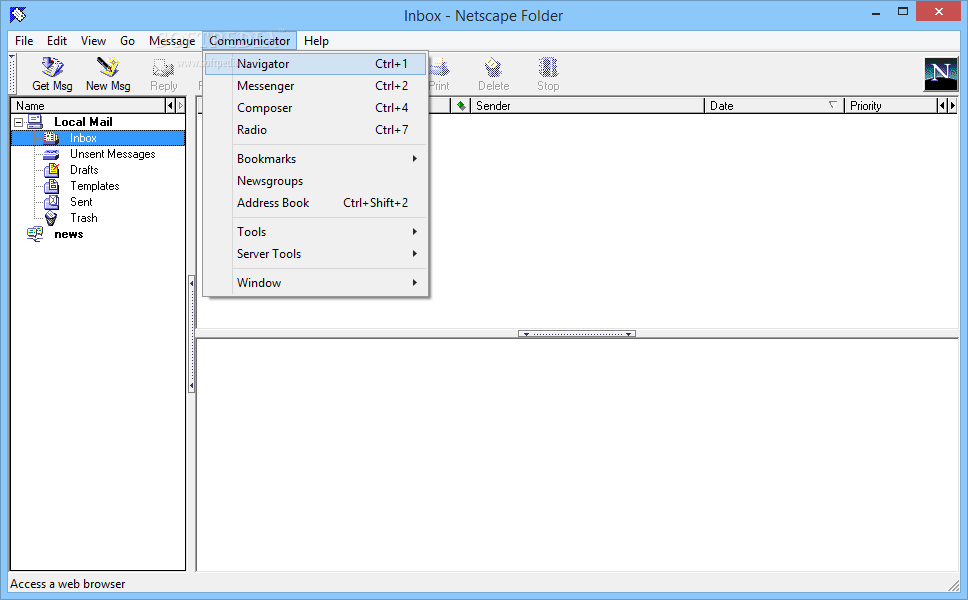Click the Reply toolbar icon

(x=162, y=72)
